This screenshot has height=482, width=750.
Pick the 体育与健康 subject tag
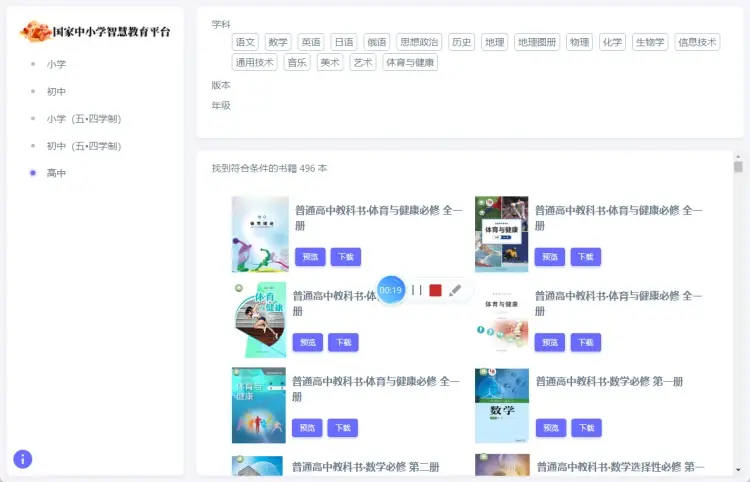(x=410, y=62)
